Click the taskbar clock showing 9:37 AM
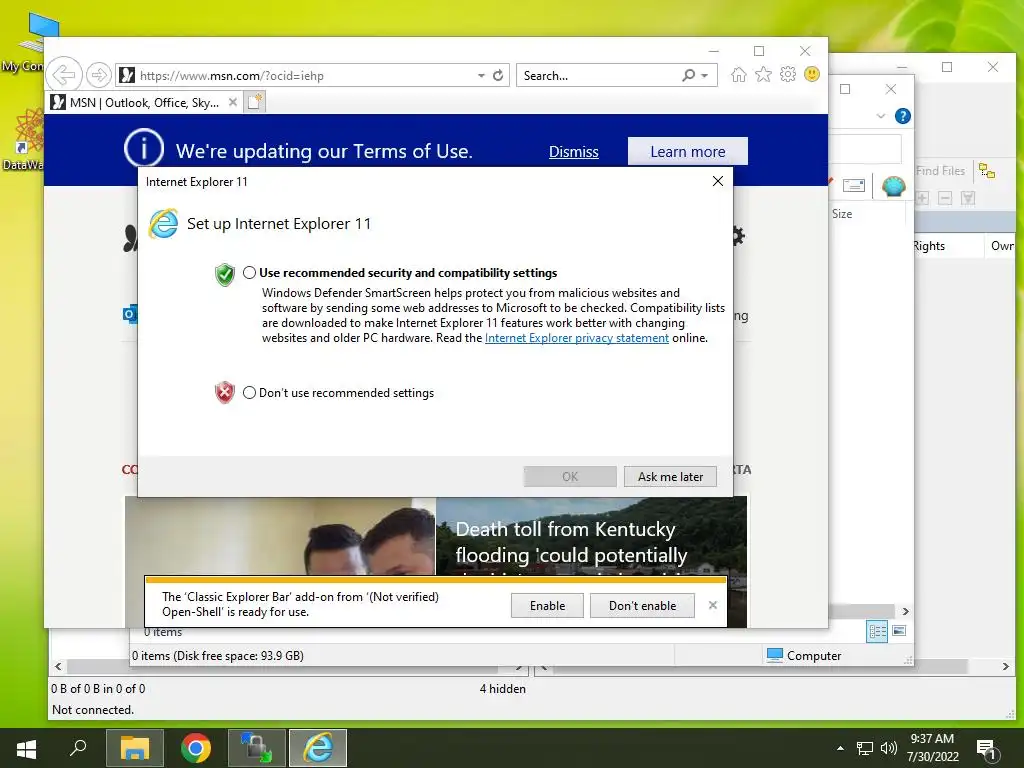1024x768 pixels. point(932,748)
